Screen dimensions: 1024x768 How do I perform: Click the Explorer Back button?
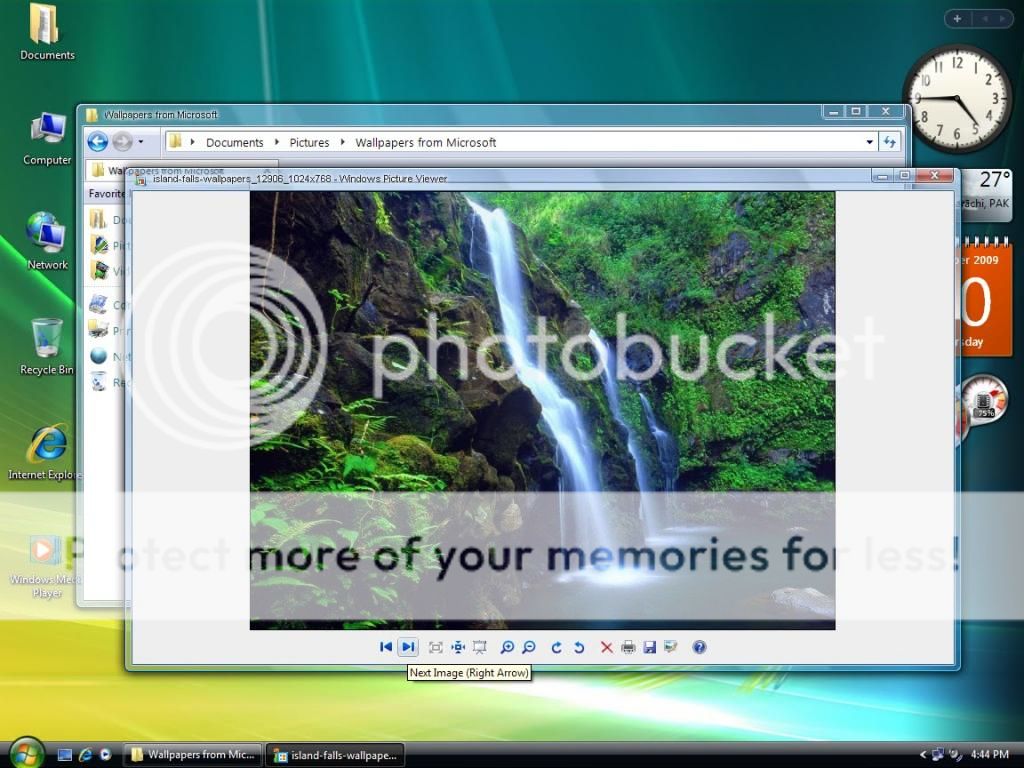pos(98,142)
